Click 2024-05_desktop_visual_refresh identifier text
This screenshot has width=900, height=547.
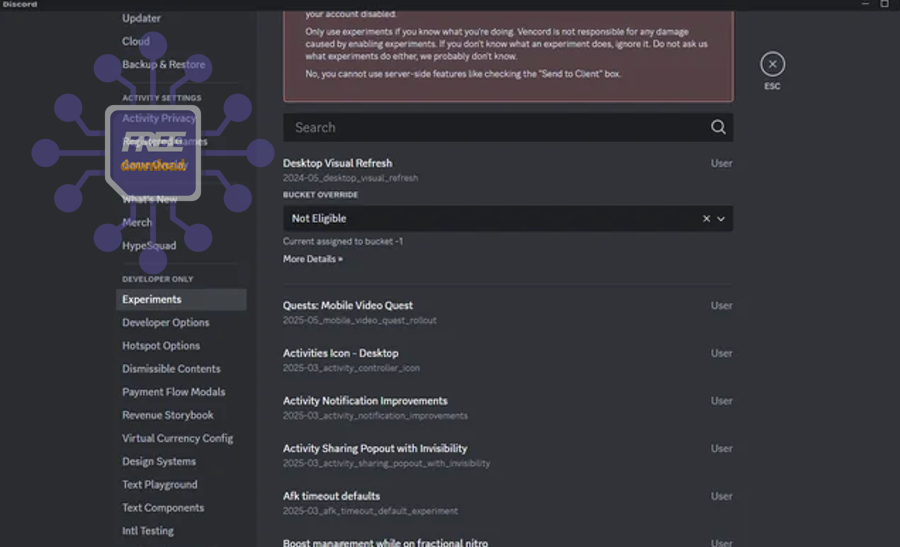point(350,178)
